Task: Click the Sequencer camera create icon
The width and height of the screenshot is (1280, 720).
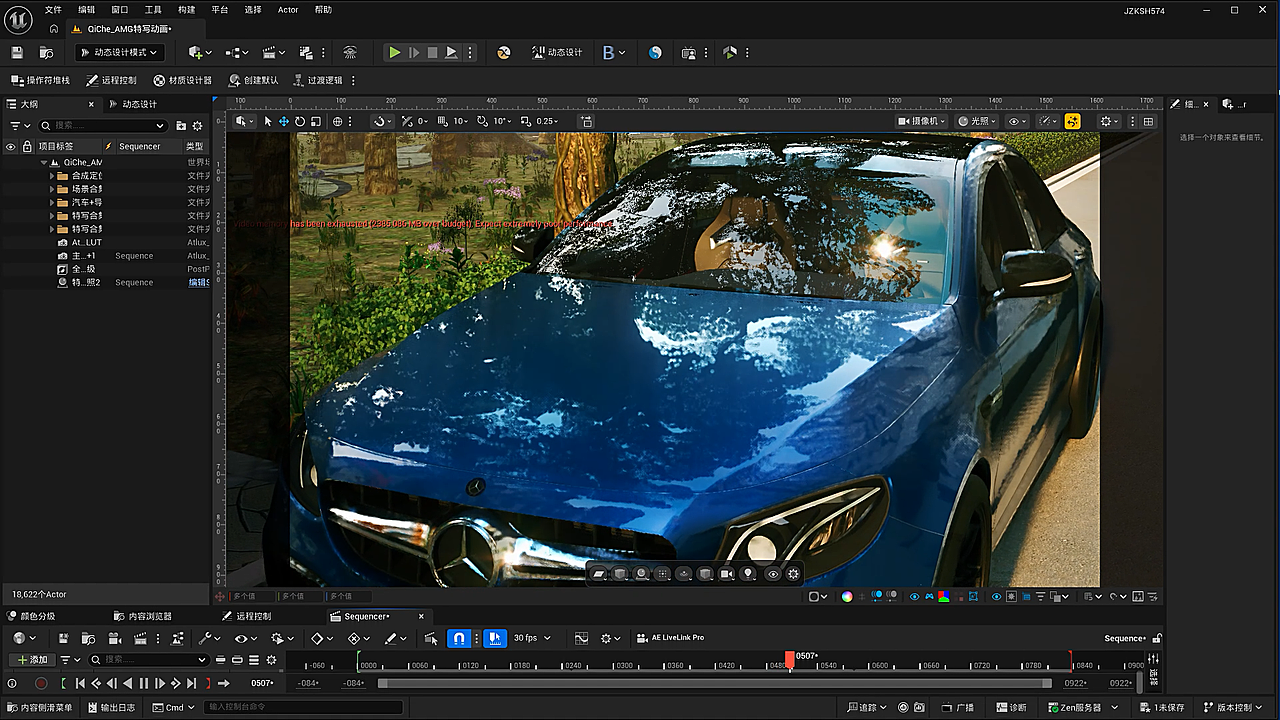Action: pyautogui.click(x=115, y=638)
